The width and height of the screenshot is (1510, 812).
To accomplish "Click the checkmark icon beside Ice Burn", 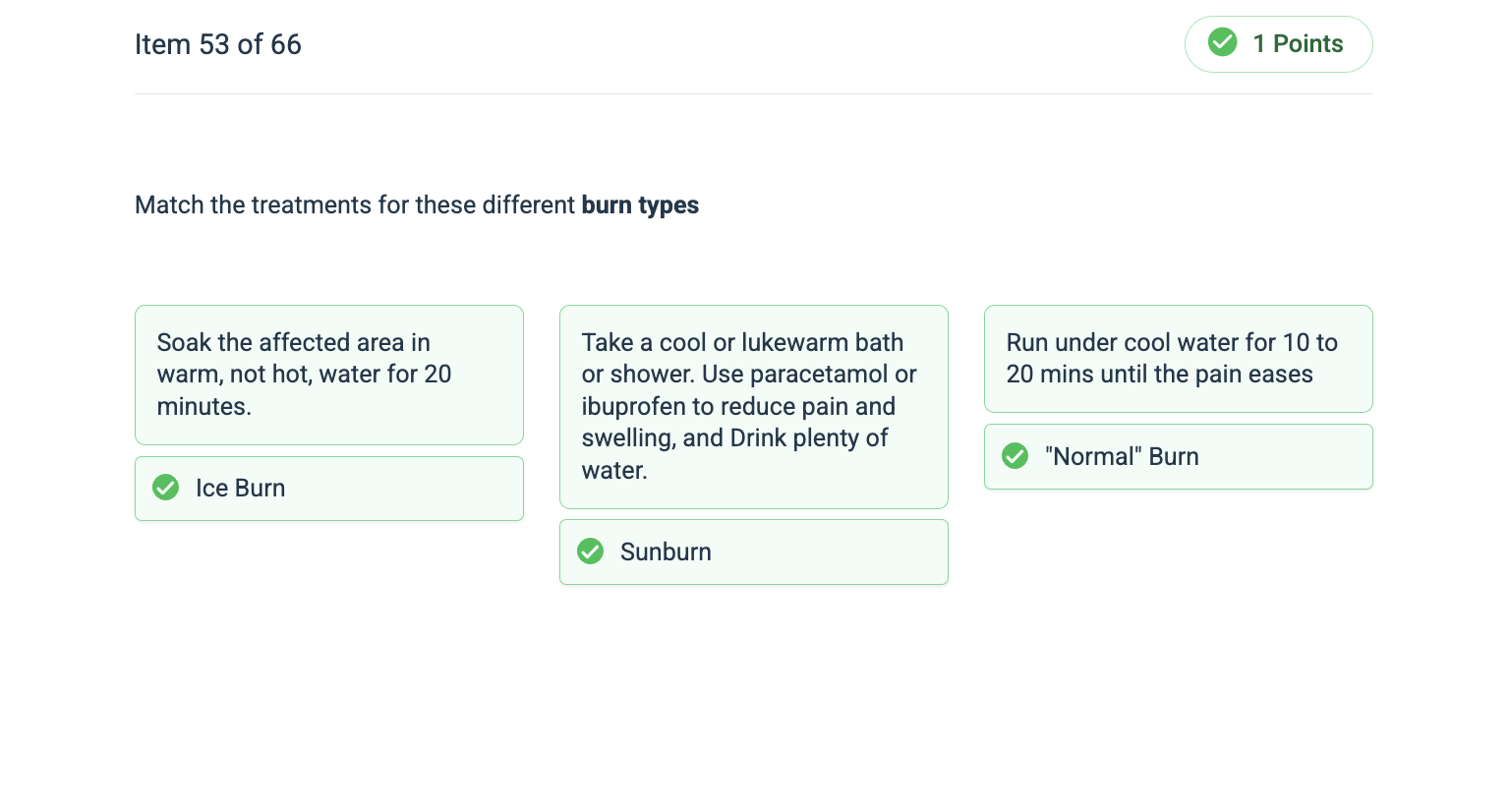I will 166,488.
